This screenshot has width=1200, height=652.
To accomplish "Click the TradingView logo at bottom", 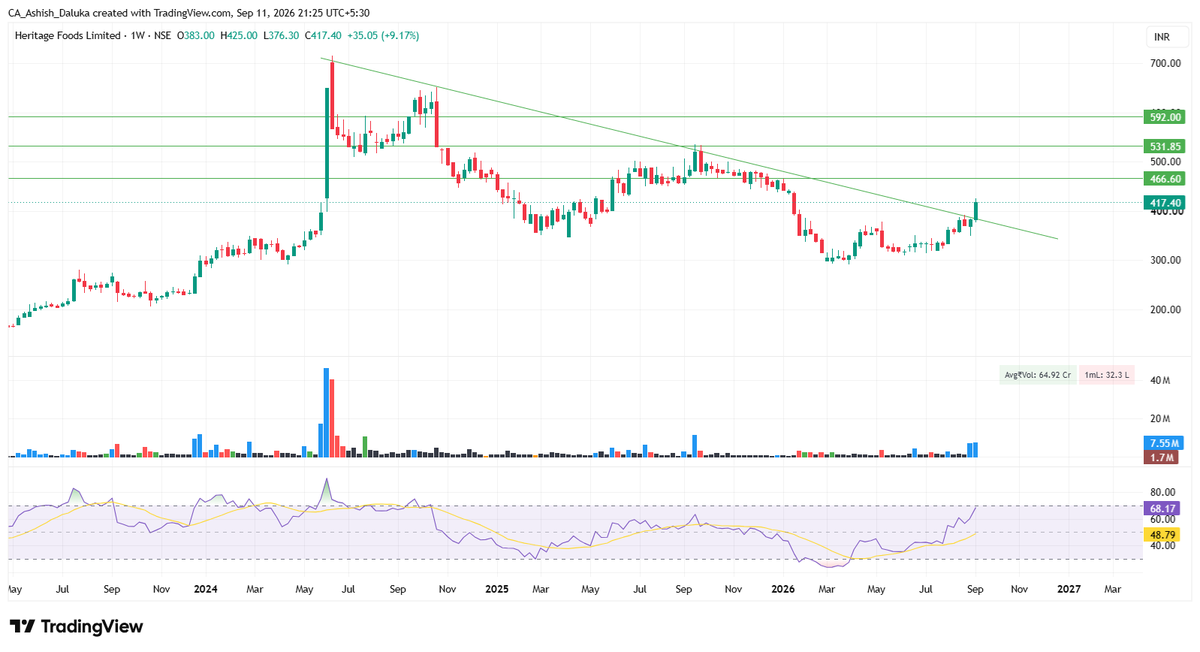I will pyautogui.click(x=76, y=627).
